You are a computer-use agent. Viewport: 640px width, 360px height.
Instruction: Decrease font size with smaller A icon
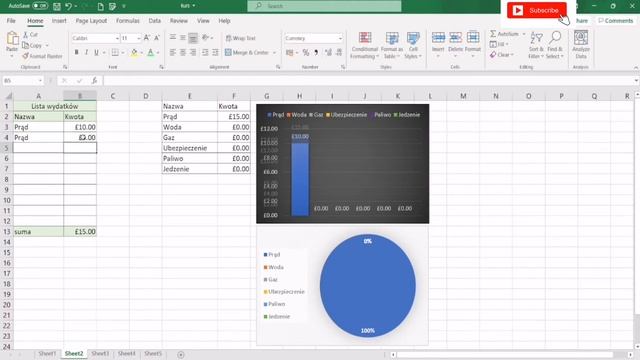point(157,38)
